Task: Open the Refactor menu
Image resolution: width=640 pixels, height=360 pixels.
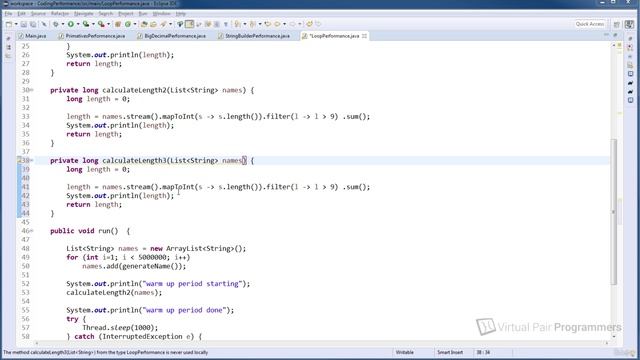Action: (60, 14)
